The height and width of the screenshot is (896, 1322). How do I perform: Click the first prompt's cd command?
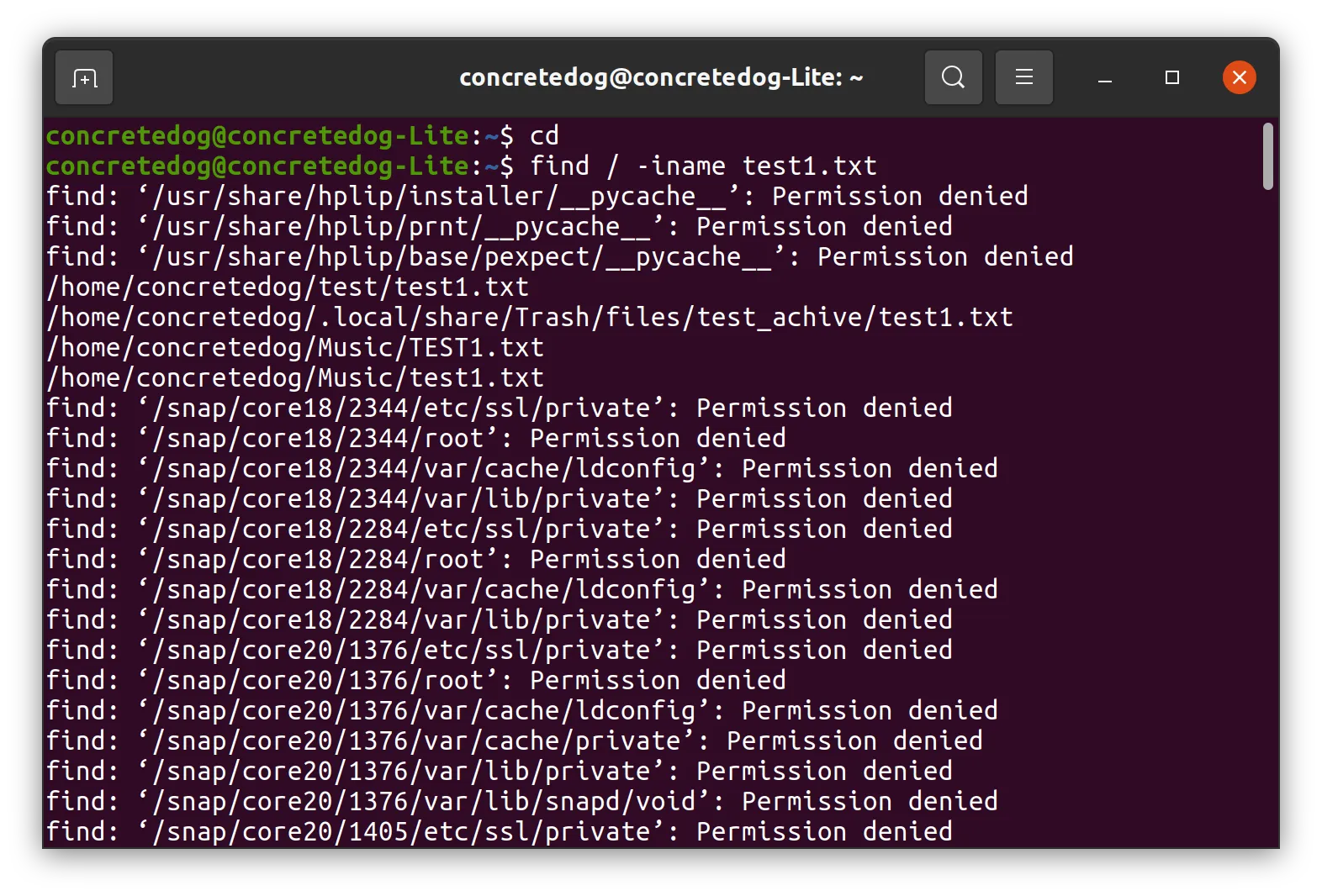(544, 135)
